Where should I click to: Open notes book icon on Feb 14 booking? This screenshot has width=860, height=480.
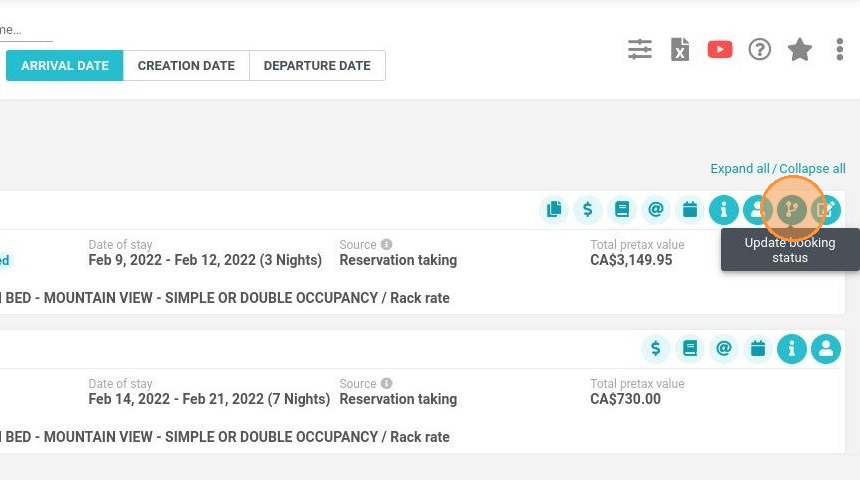click(690, 349)
